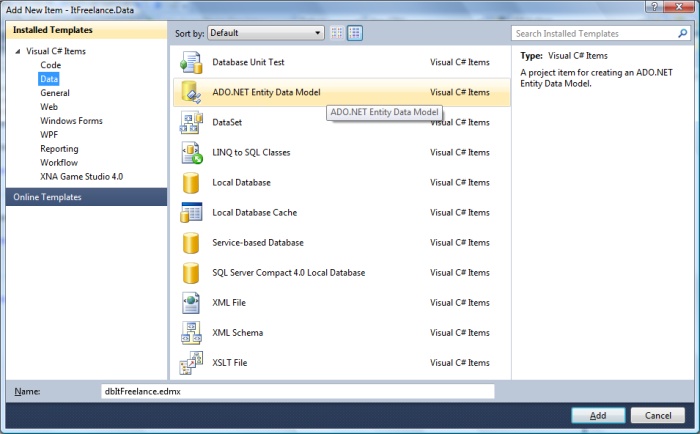Open the WPF category
This screenshot has height=434, width=700.
[x=49, y=134]
